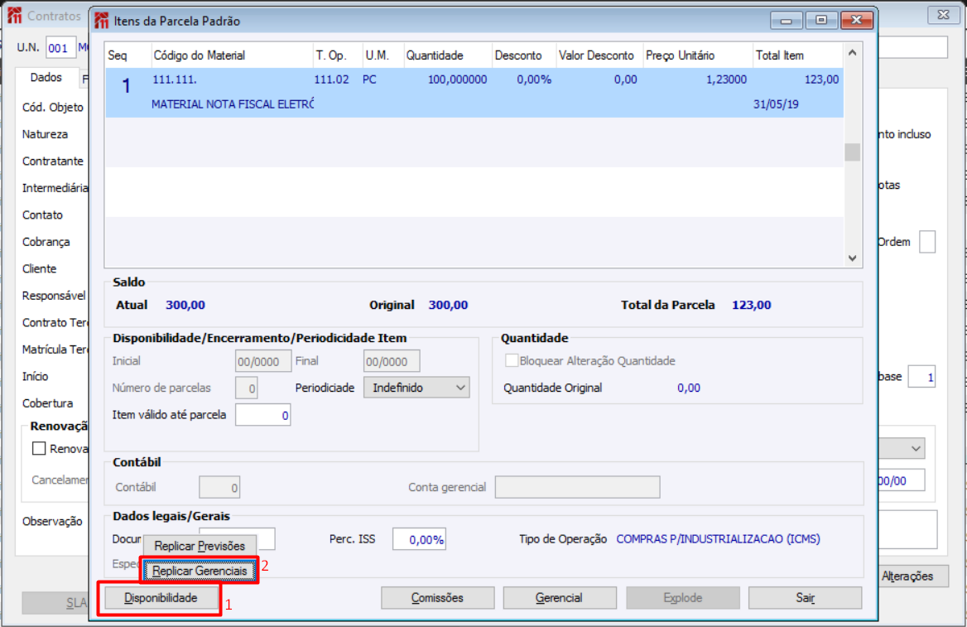Click the Inicial date field
Viewport: 967px width, 627px height.
(x=263, y=361)
